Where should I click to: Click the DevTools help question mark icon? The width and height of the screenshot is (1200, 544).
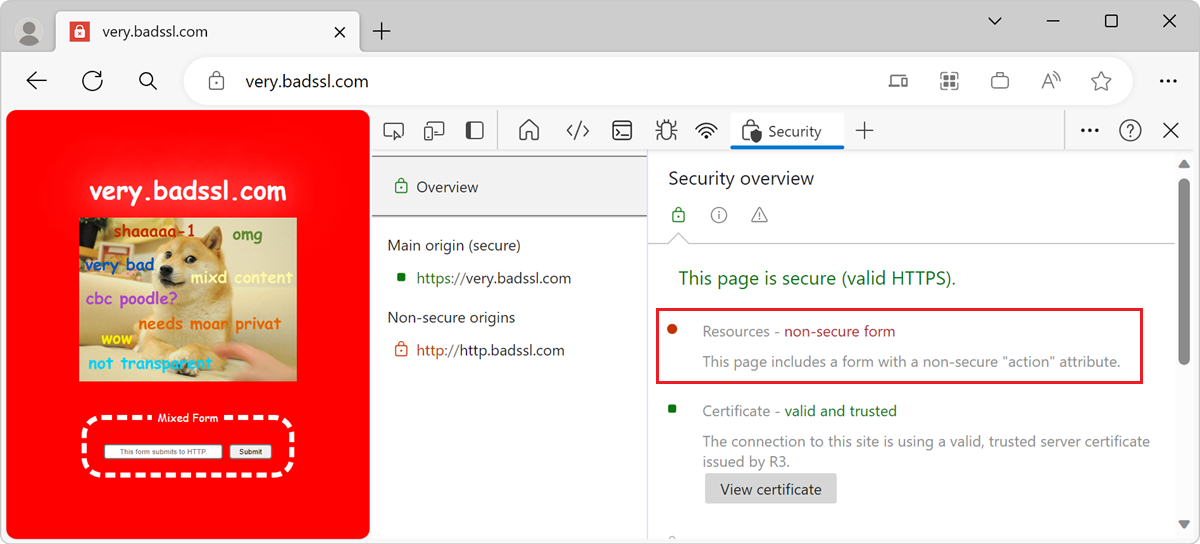1130,131
